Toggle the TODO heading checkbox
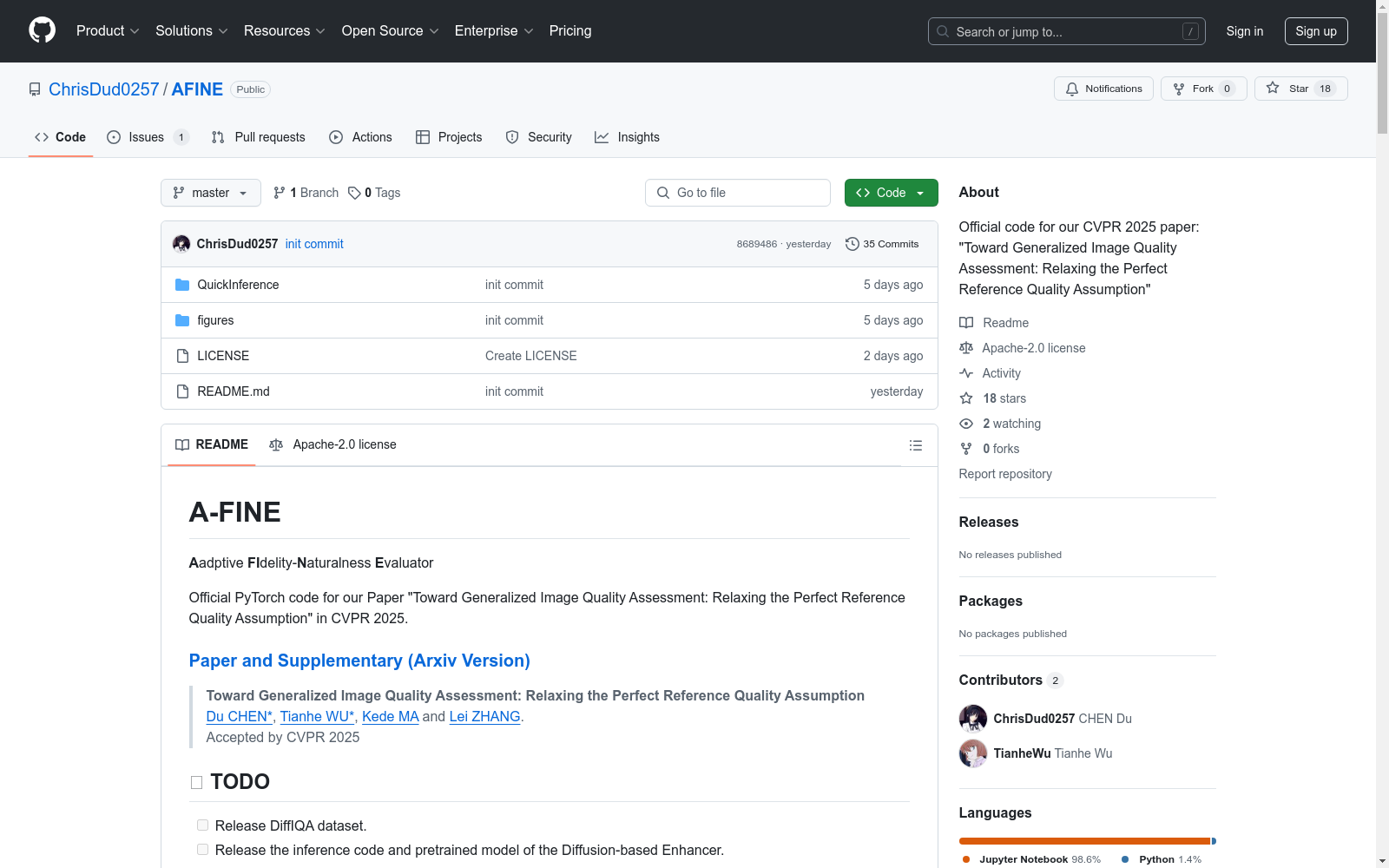 pyautogui.click(x=196, y=783)
